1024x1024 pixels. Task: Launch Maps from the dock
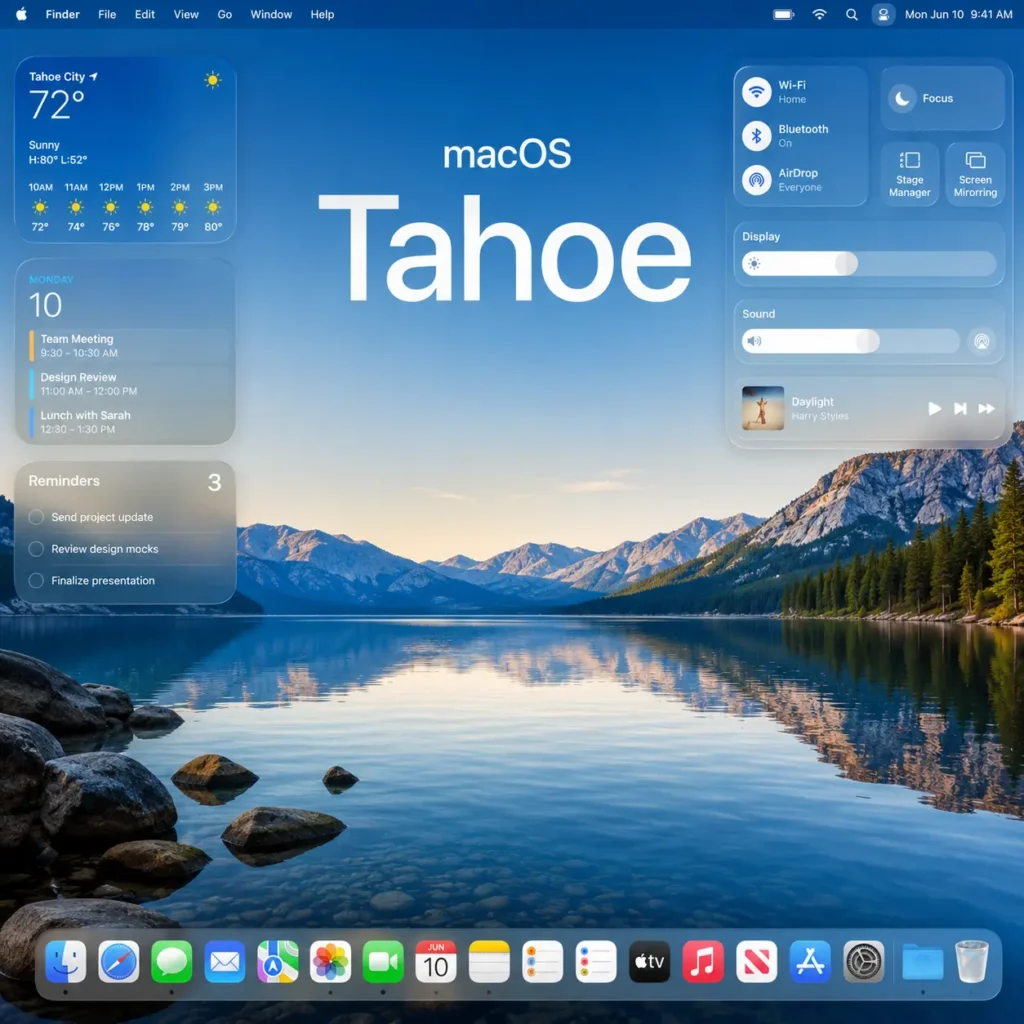(278, 961)
